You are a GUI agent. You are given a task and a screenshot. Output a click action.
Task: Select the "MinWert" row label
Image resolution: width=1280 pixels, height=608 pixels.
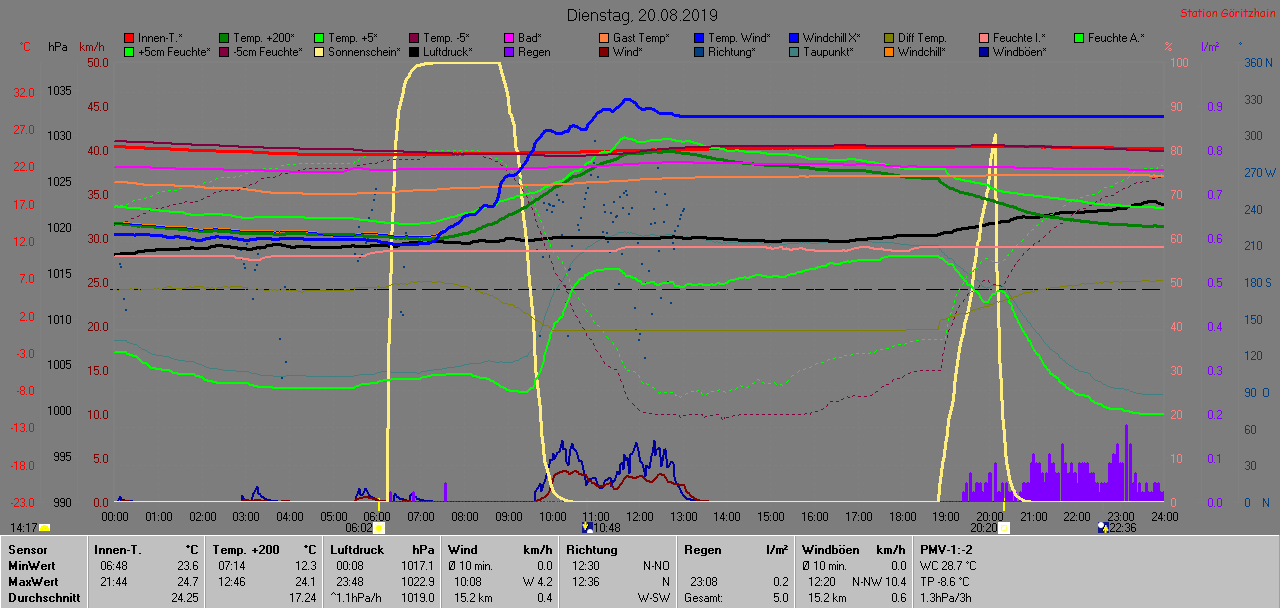pos(32,565)
